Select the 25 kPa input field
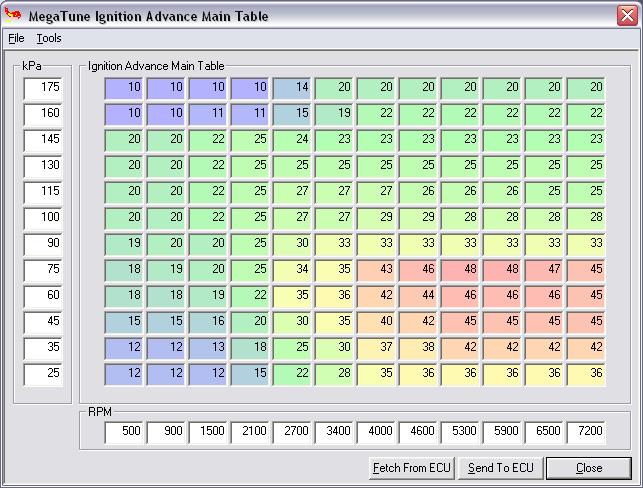 (x=43, y=374)
